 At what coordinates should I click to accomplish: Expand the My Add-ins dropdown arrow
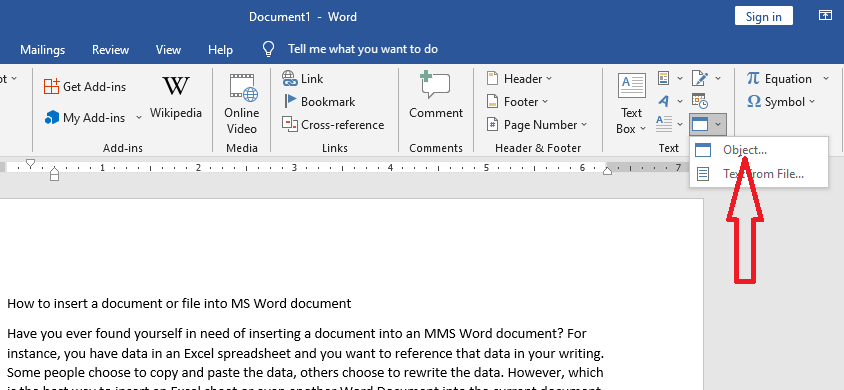pyautogui.click(x=138, y=118)
